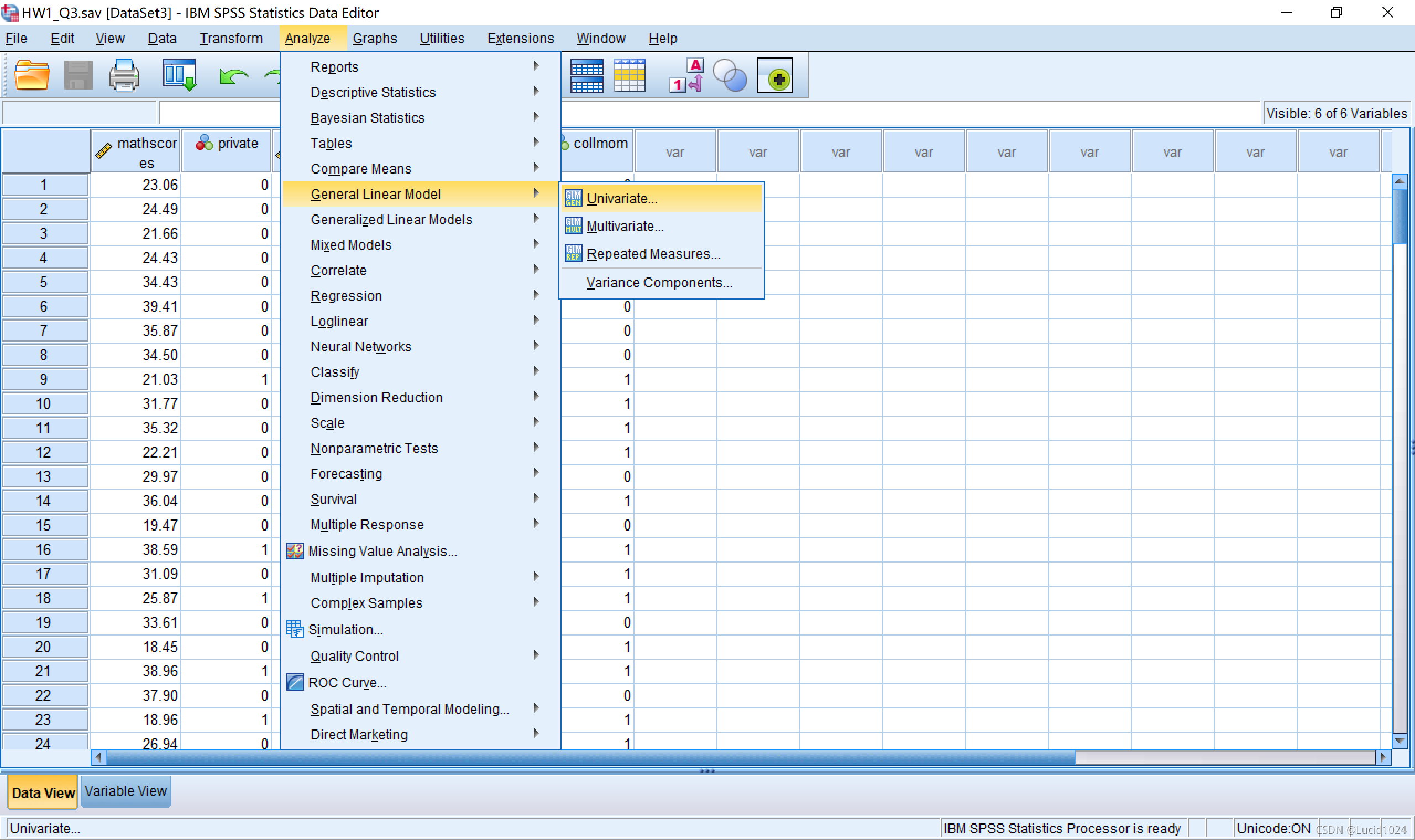Click the horizontal scrollbar right arrow
This screenshot has width=1415, height=840.
click(1383, 757)
